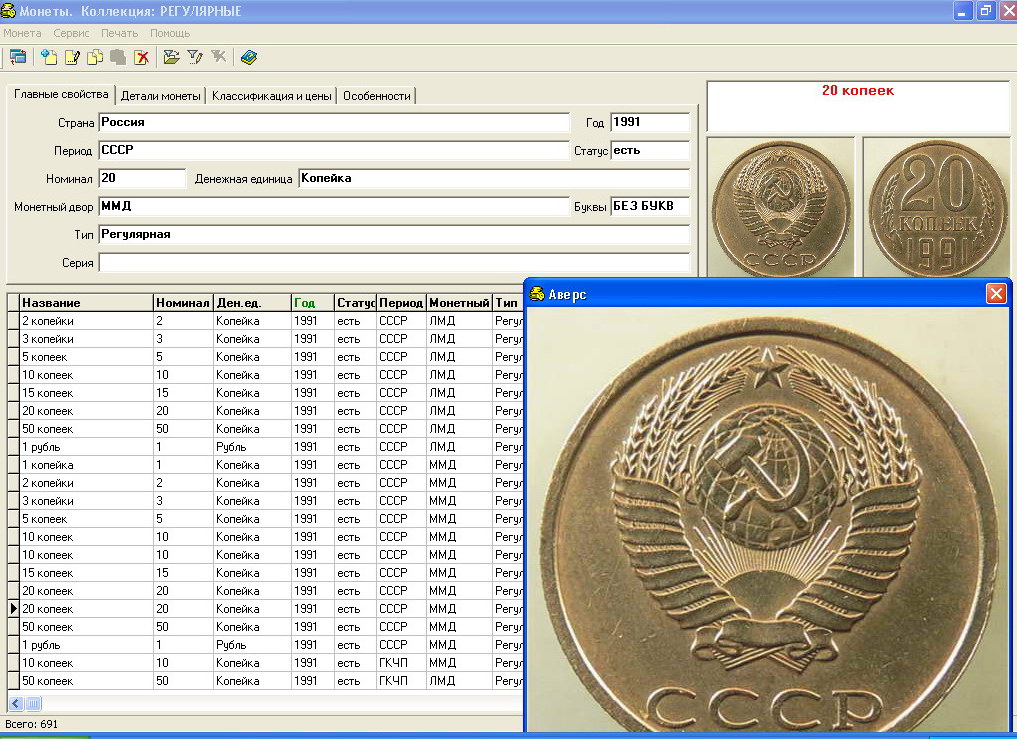This screenshot has height=739, width=1017.
Task: Click the Тип field showing Регулярная
Action: 394,235
